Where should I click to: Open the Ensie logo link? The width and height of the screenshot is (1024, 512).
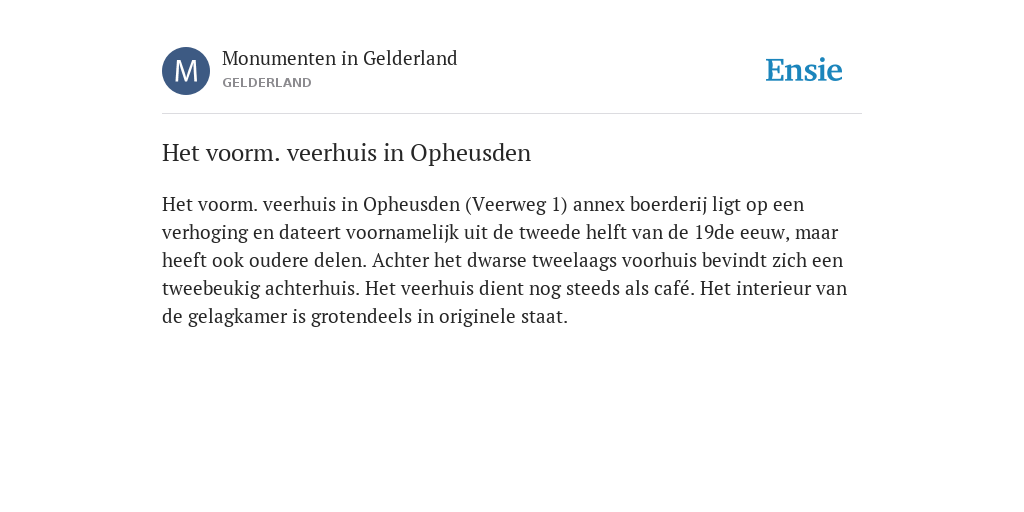(x=804, y=70)
